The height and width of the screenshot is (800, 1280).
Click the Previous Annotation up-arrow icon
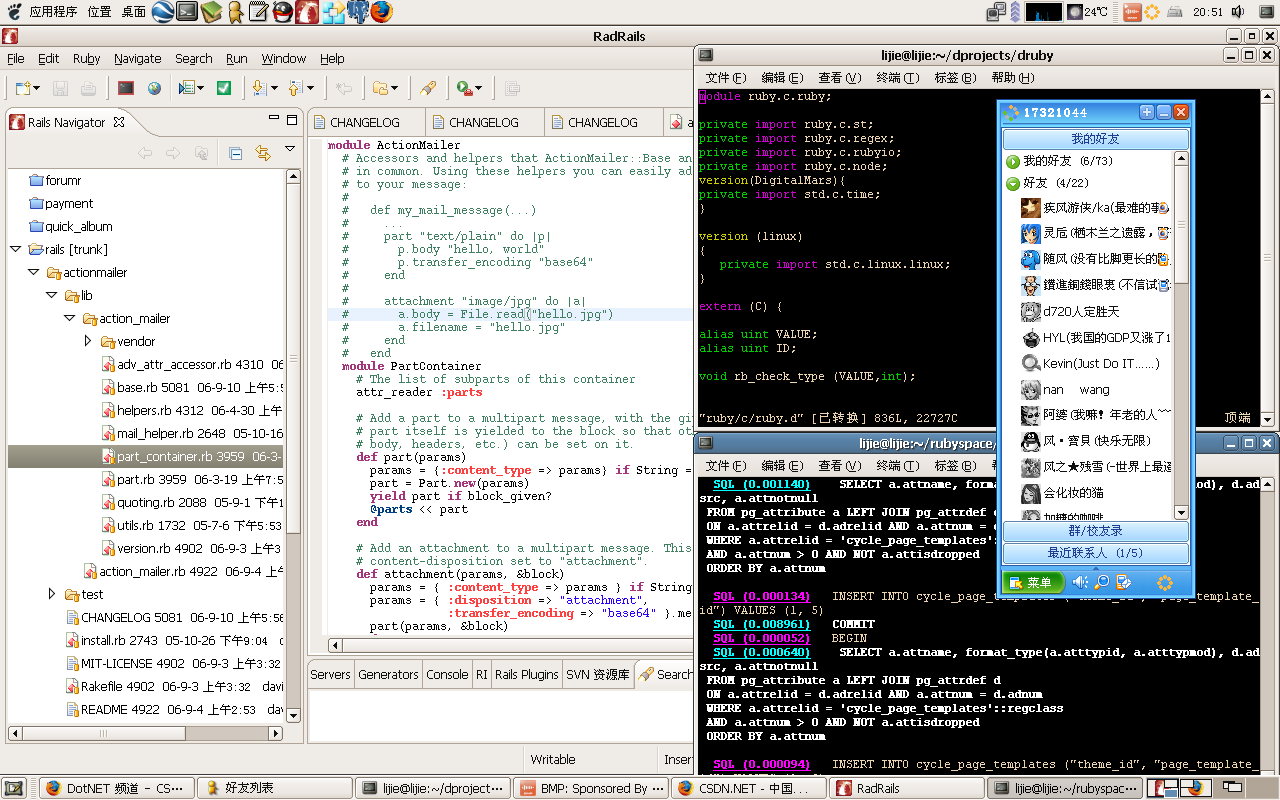pos(295,88)
